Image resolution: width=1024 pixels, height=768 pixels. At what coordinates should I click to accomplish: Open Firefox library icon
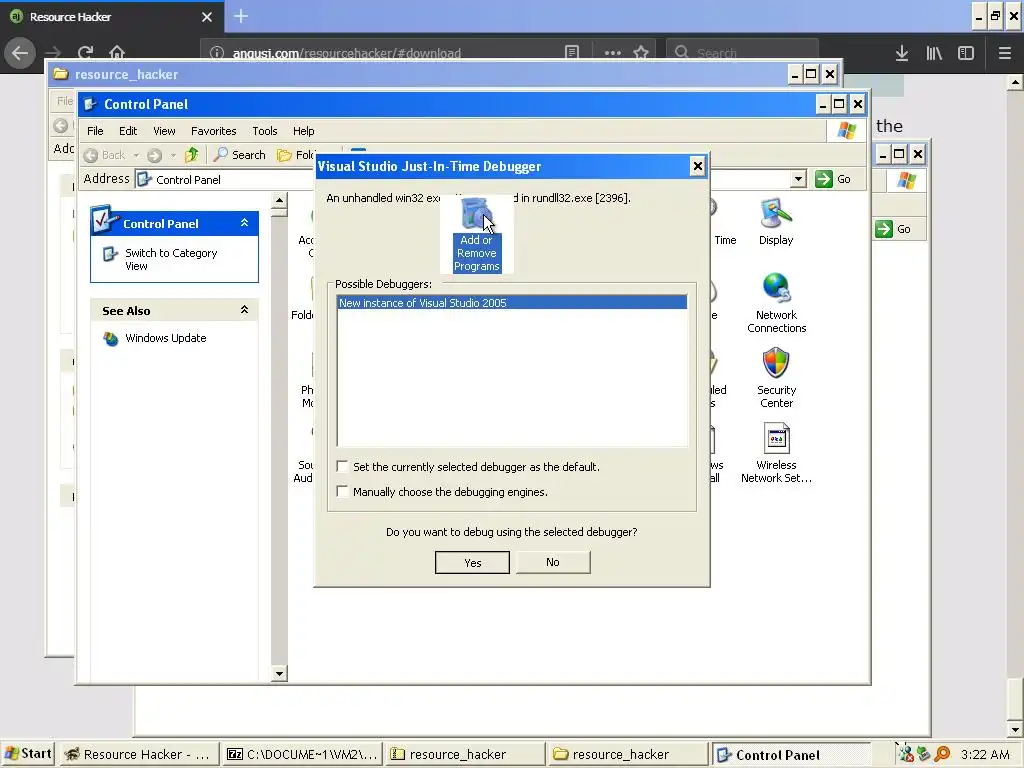[934, 53]
